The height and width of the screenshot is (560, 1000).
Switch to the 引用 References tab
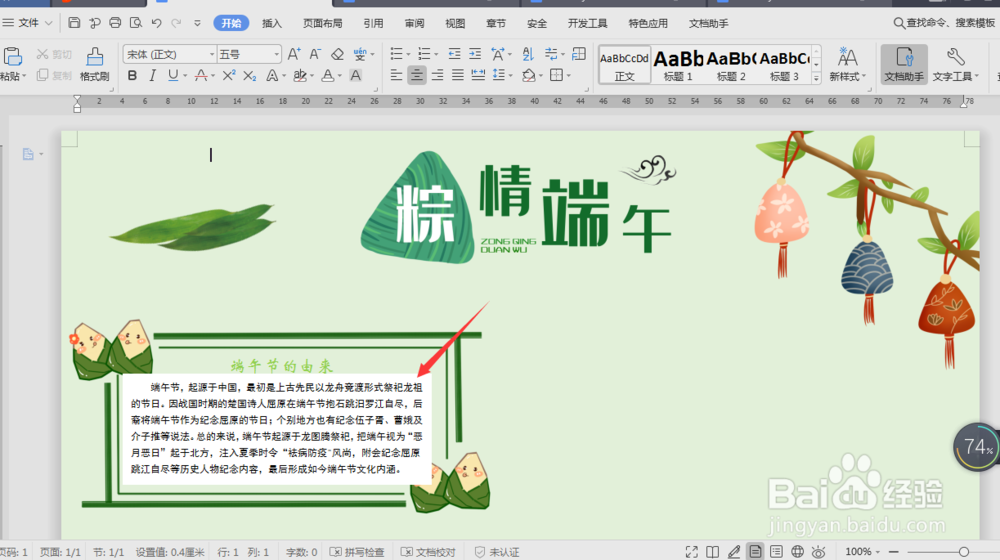373,24
